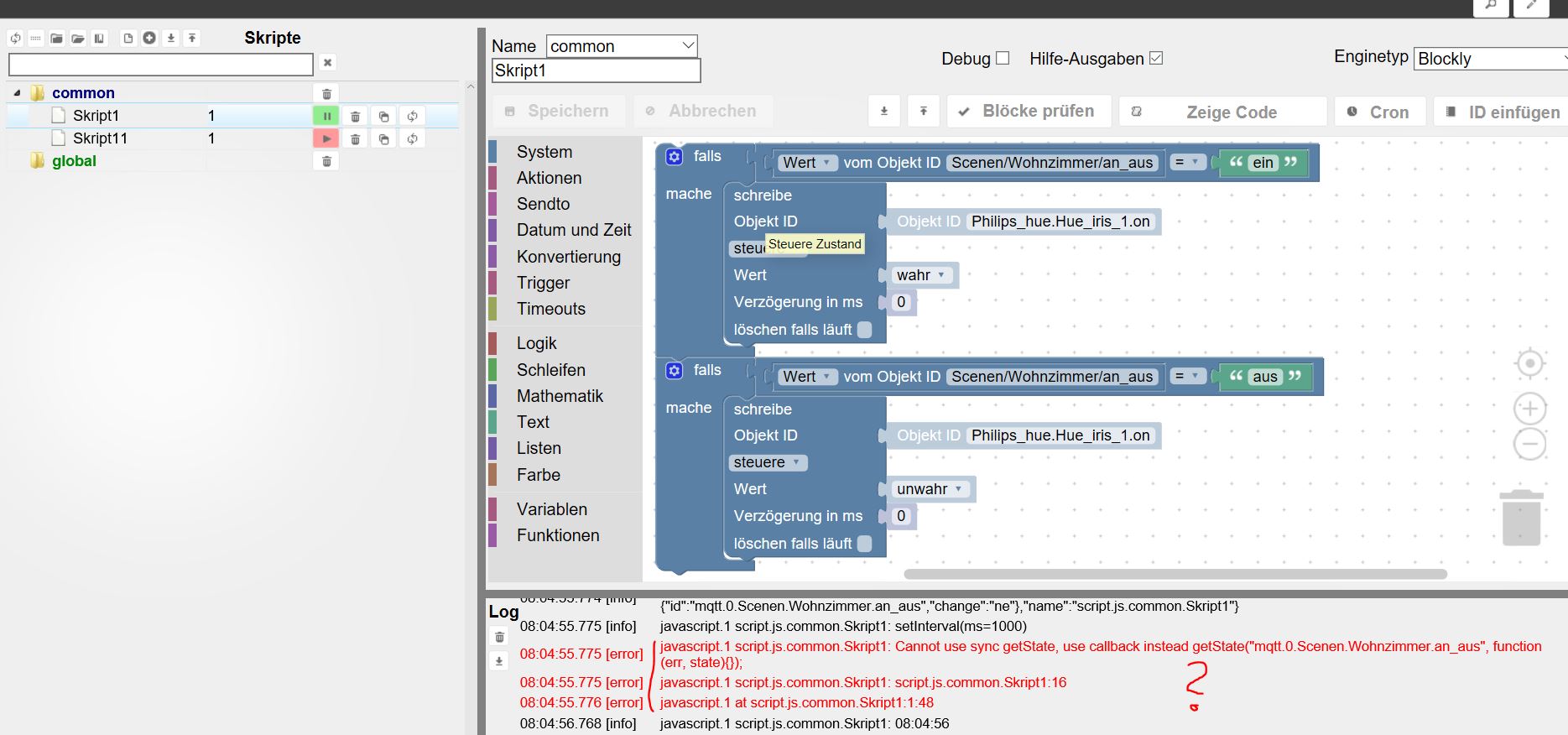
Task: Click the Speichern button
Action: tap(557, 112)
